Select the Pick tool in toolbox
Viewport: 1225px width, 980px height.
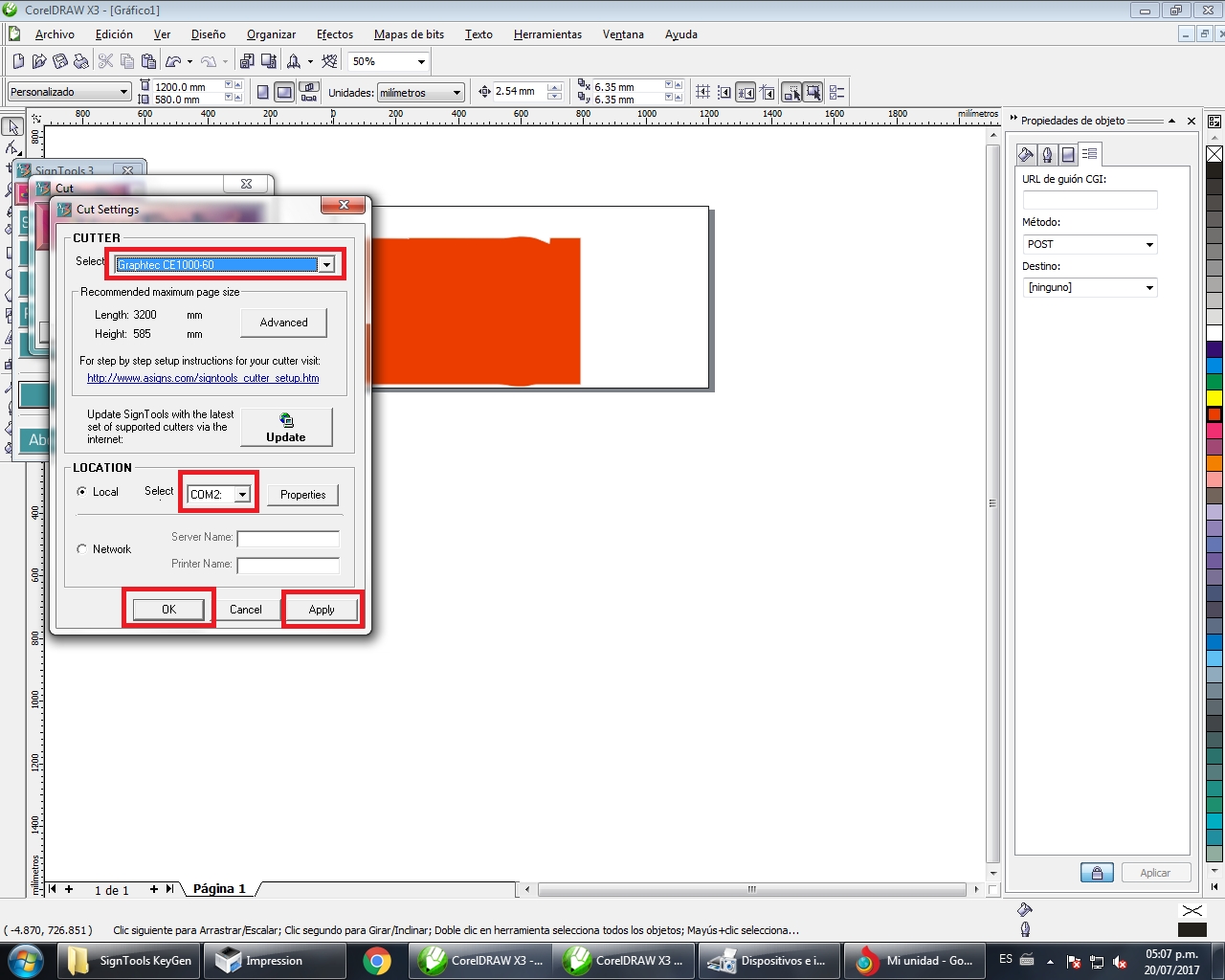click(12, 127)
